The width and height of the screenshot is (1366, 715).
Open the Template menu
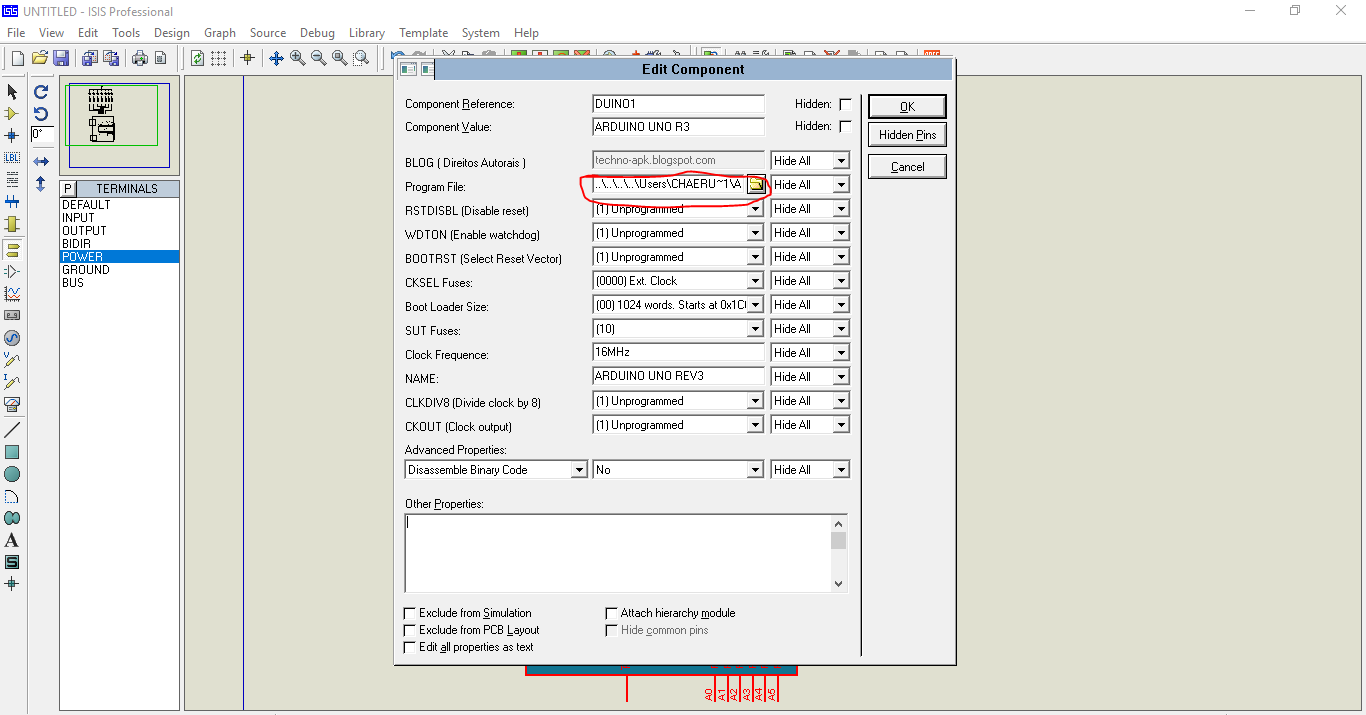point(424,33)
